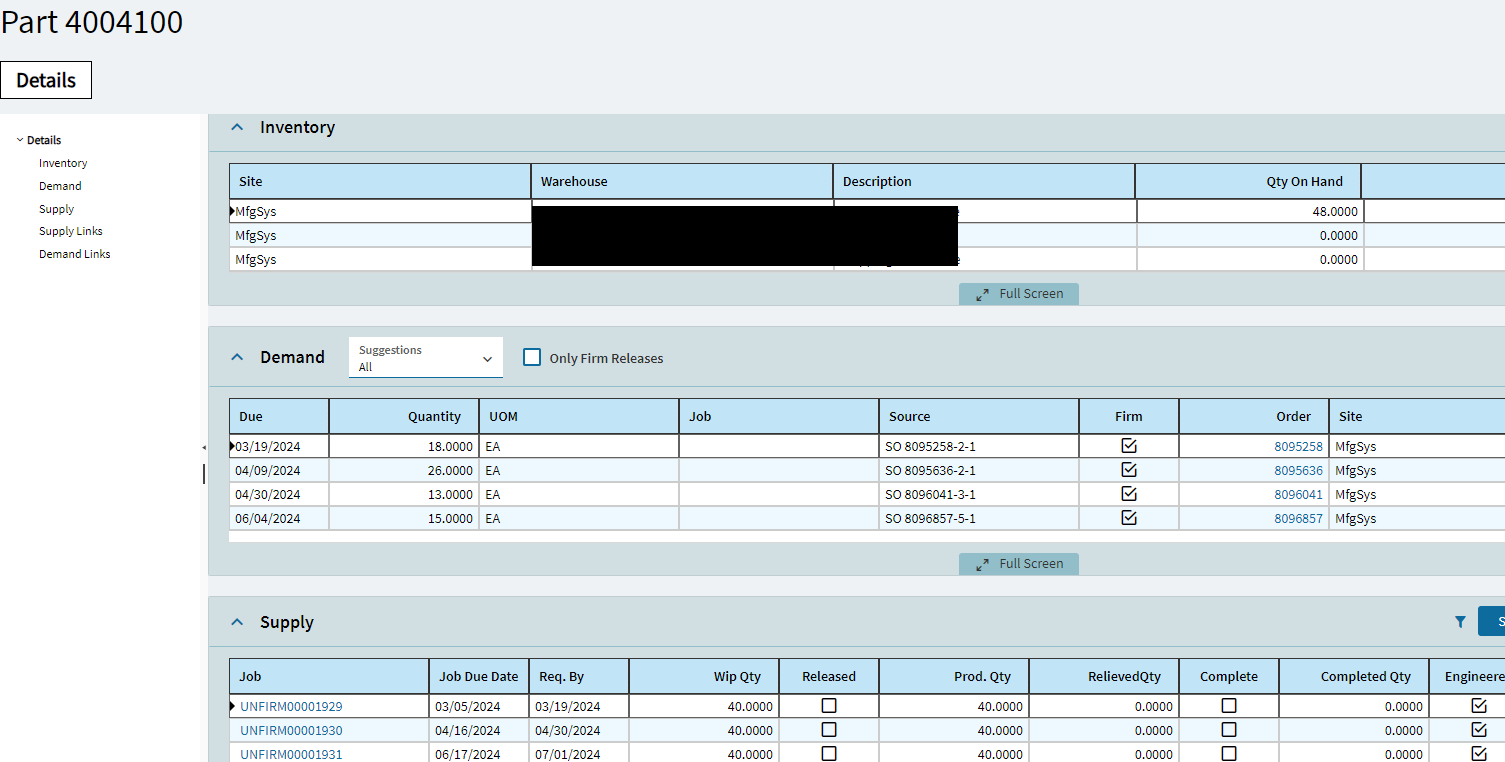The height and width of the screenshot is (762, 1505).
Task: Toggle Engineered checkbox for UNFIRM00001929
Action: click(1479, 706)
